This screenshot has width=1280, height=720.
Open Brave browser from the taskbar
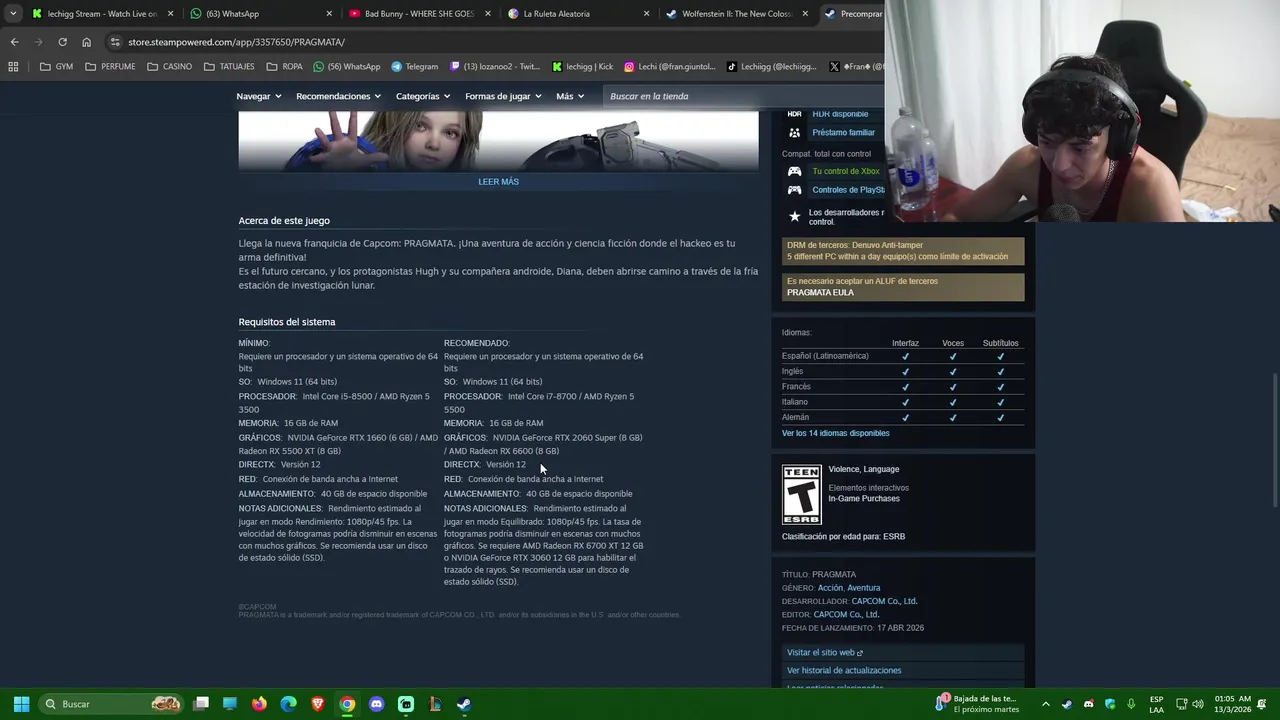318,704
